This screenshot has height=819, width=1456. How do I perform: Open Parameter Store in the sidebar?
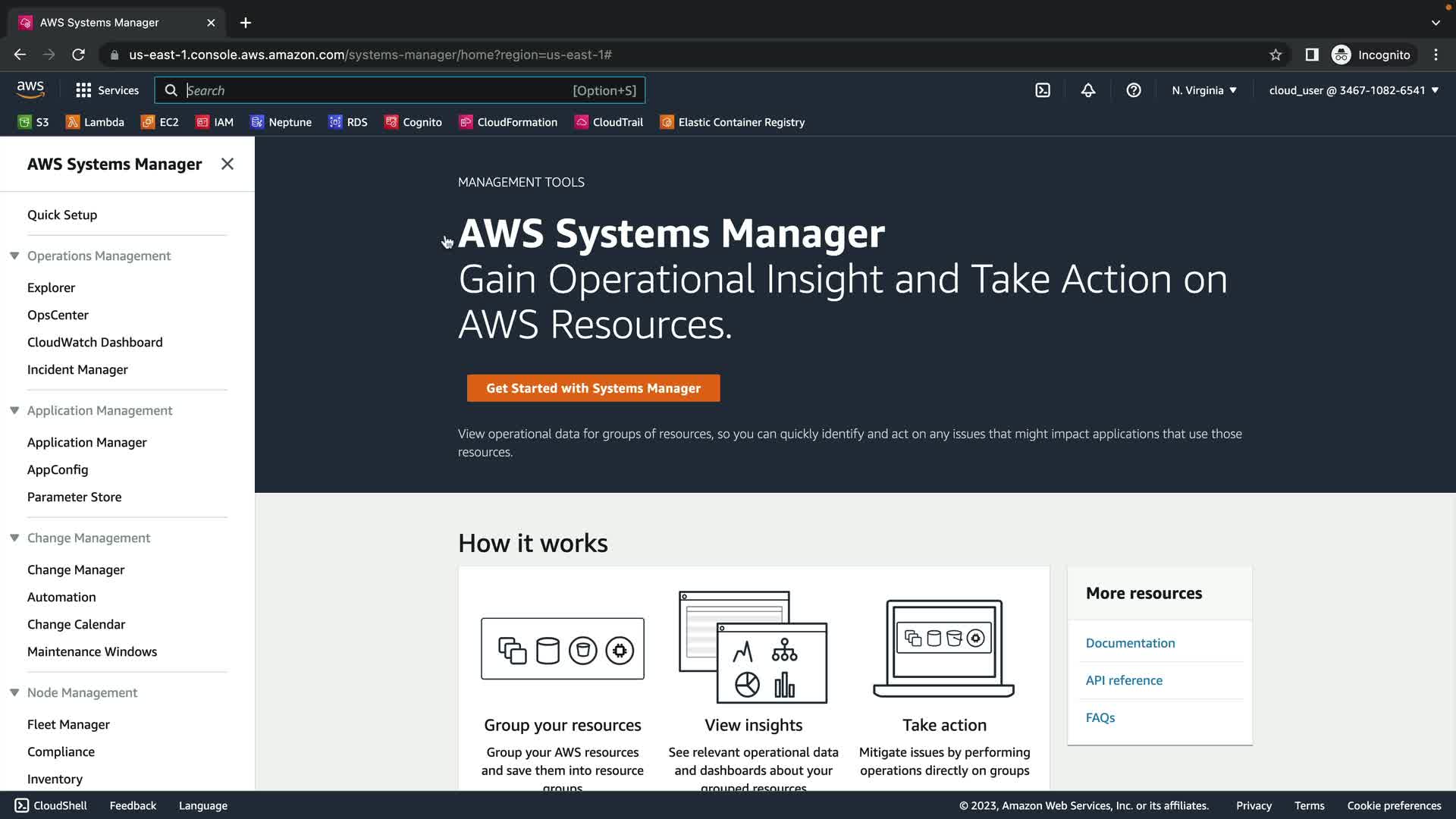(x=74, y=497)
